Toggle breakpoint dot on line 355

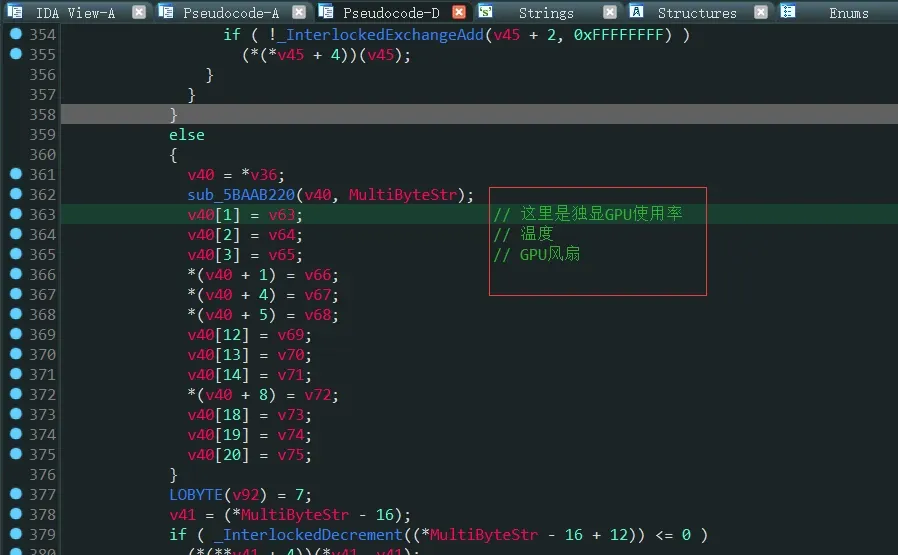[16, 54]
